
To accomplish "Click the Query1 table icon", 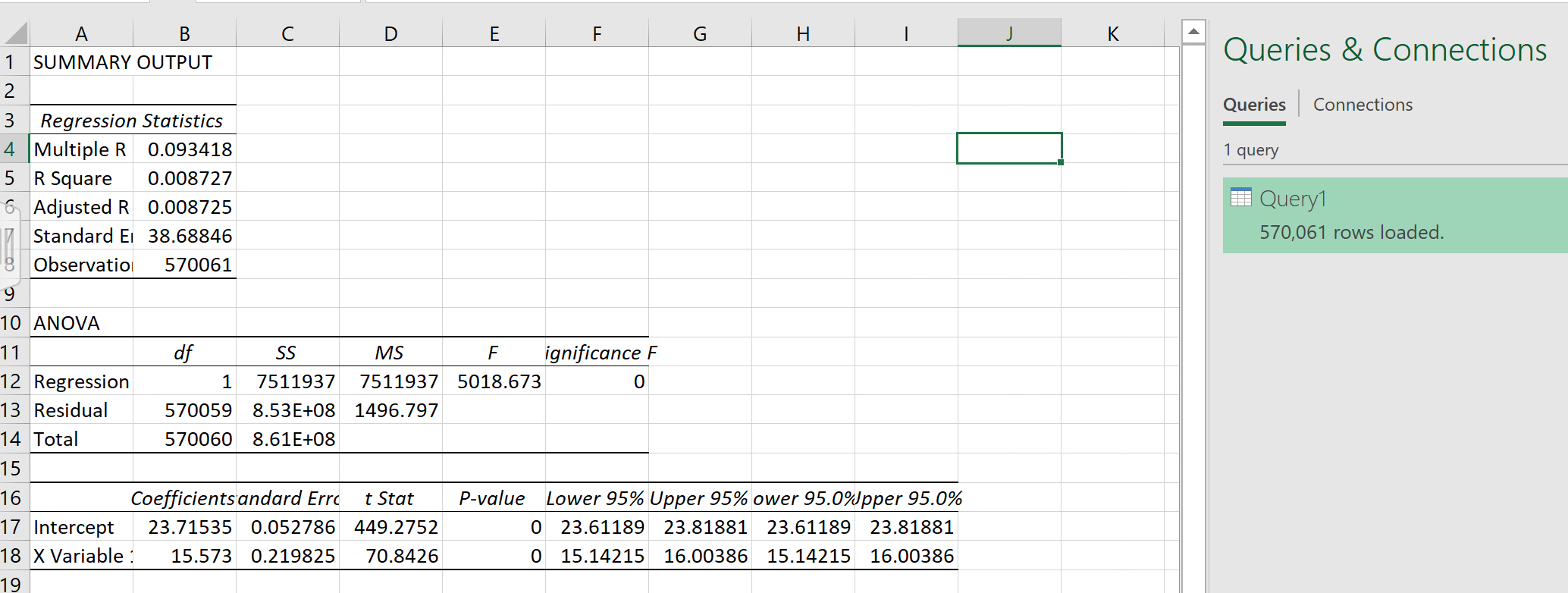I will click(x=1241, y=197).
